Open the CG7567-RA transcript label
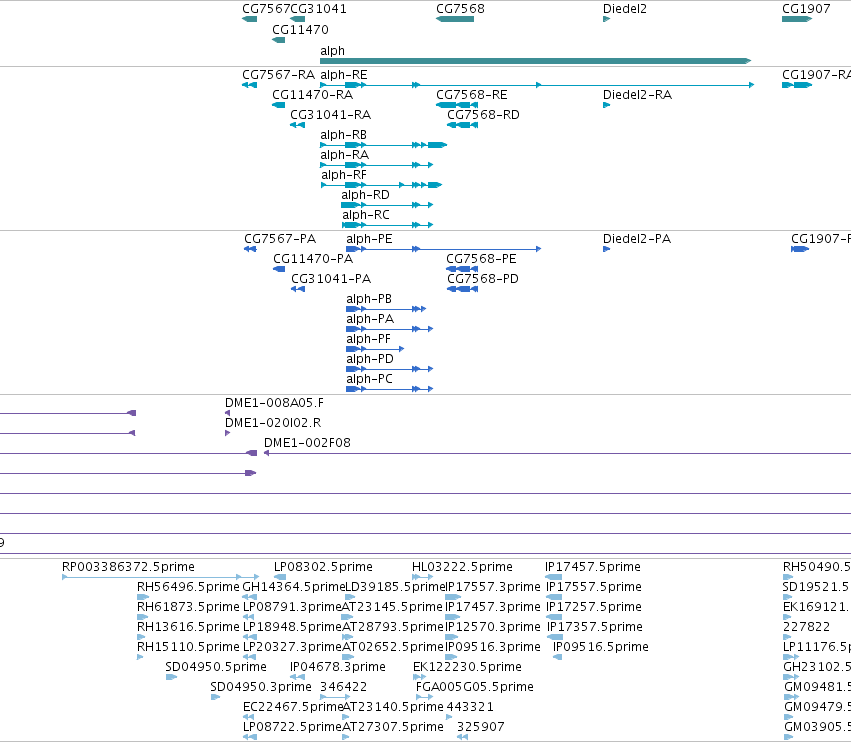This screenshot has width=851, height=742. tap(278, 74)
